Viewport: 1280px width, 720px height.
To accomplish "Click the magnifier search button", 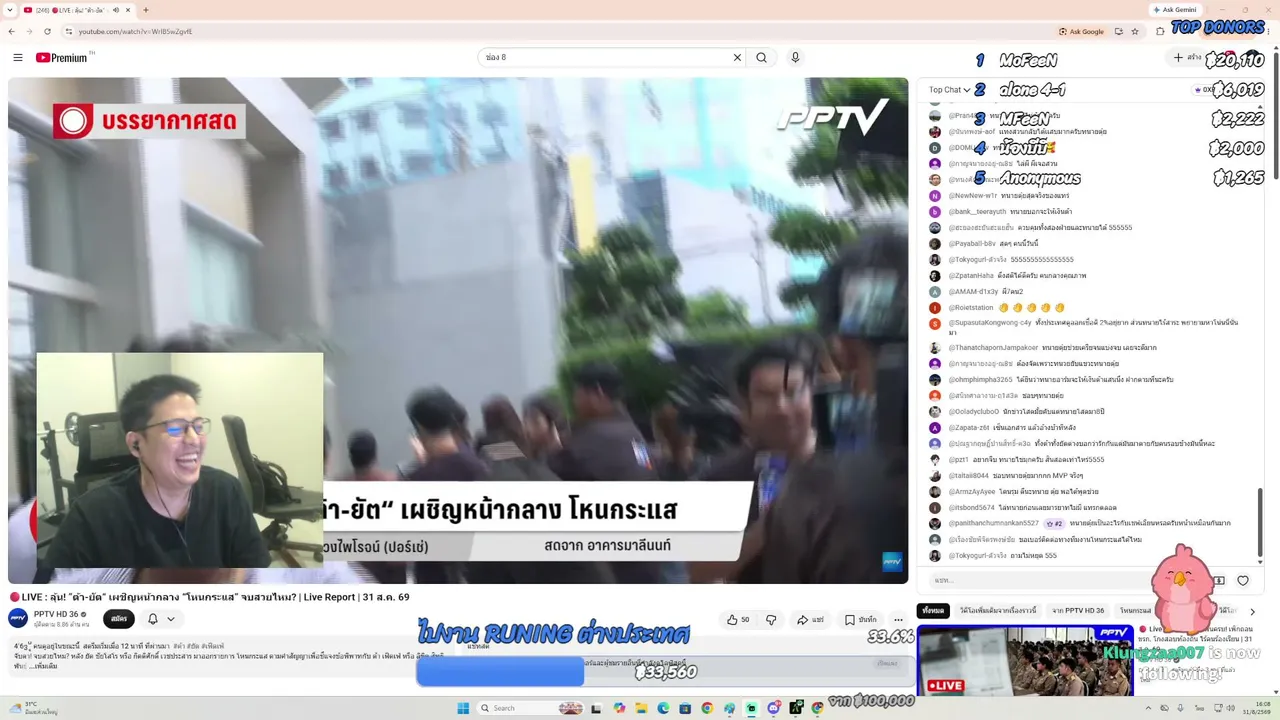I will [762, 58].
